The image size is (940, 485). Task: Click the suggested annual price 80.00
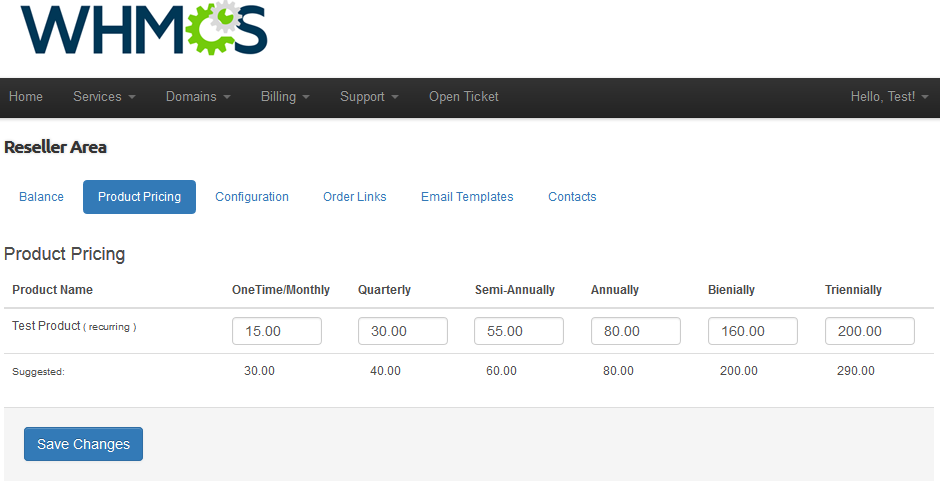(619, 371)
